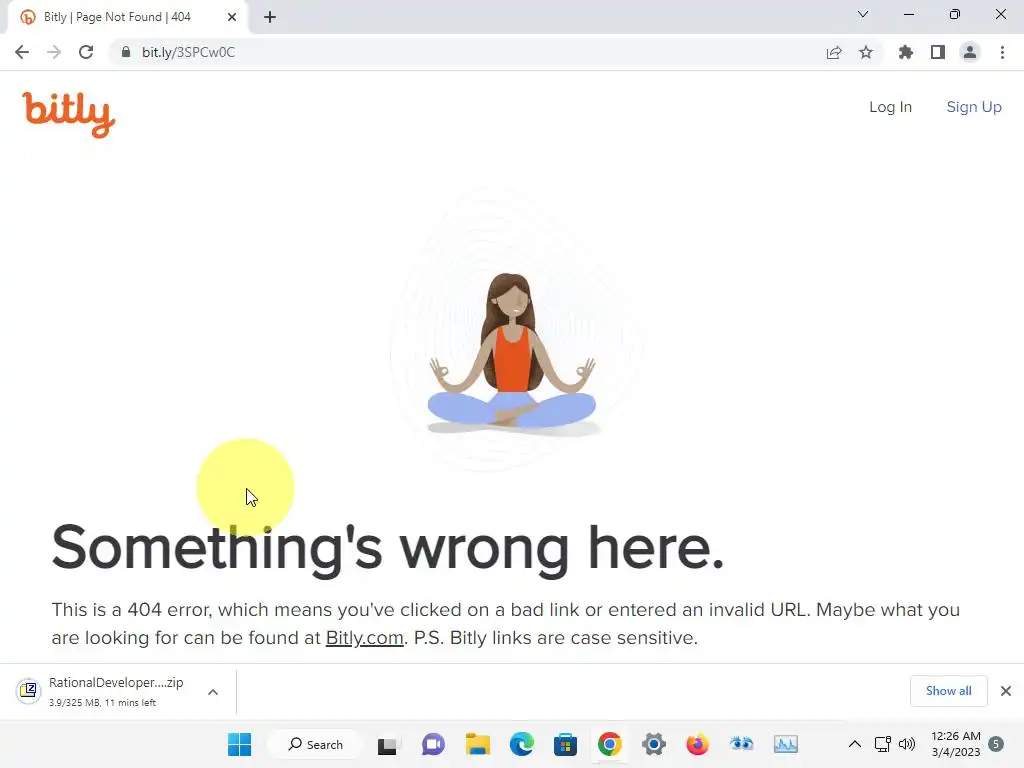
Task: Click Log In link
Action: [x=890, y=107]
